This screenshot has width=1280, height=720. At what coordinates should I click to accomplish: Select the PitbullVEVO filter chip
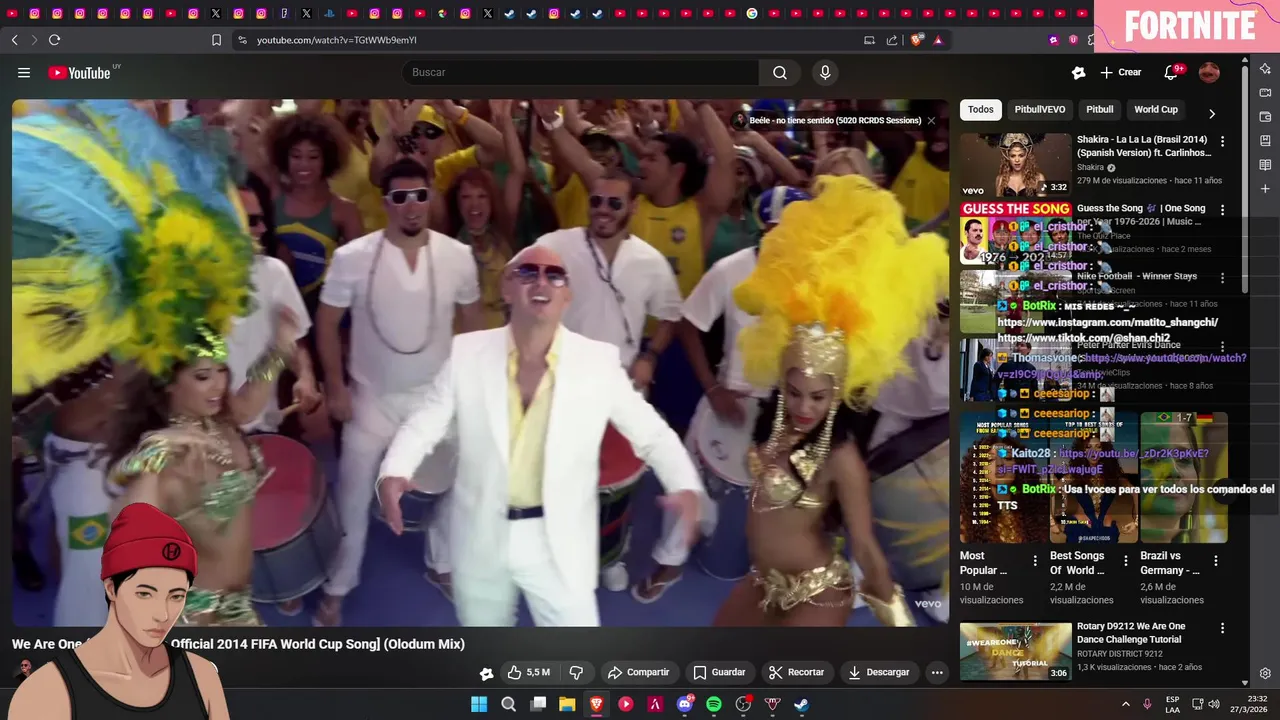1040,109
